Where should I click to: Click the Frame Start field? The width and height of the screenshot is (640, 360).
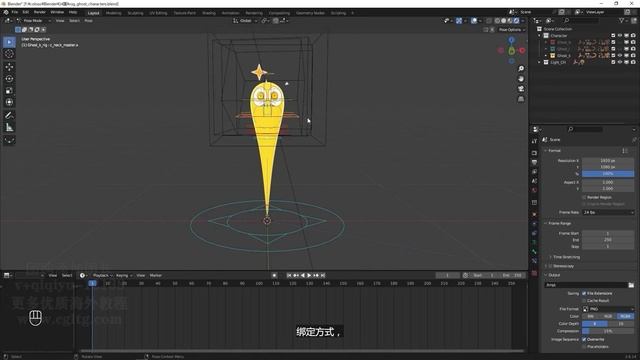point(608,233)
